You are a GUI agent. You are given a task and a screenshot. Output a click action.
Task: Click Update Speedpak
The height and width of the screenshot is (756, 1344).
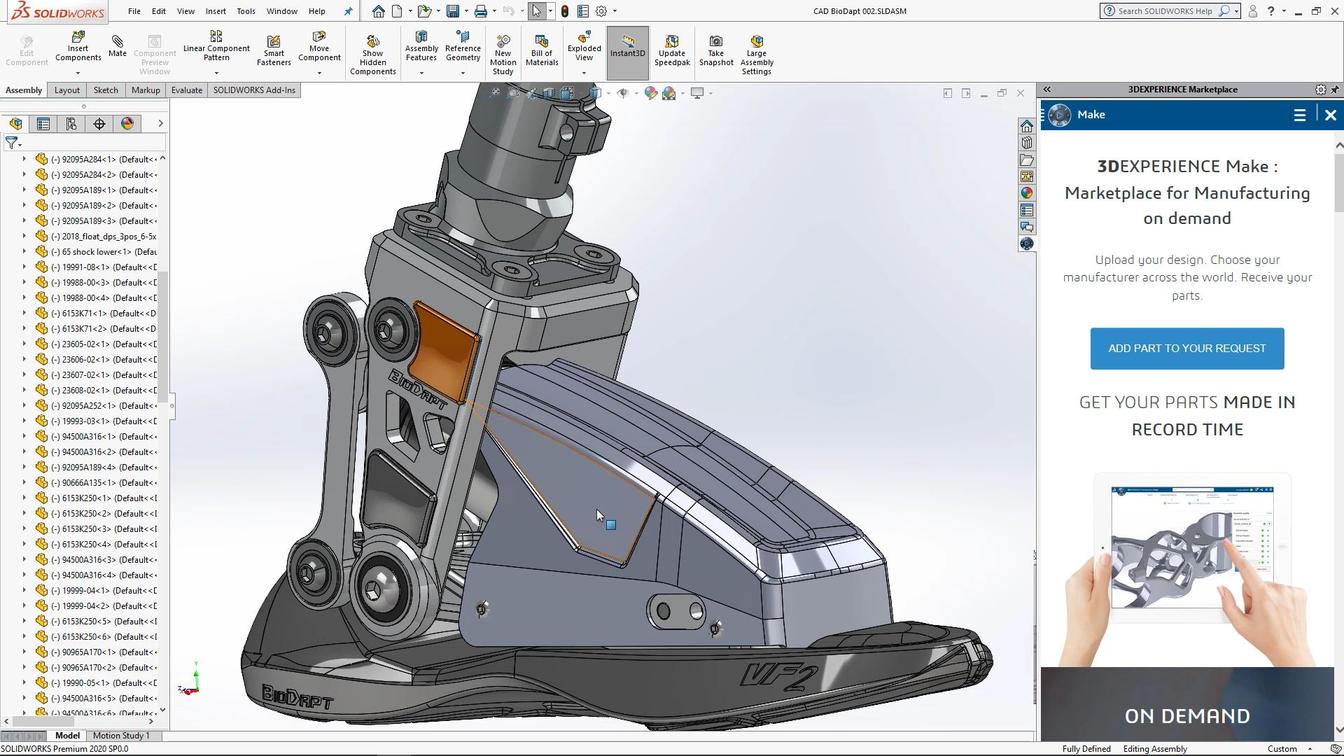point(672,50)
